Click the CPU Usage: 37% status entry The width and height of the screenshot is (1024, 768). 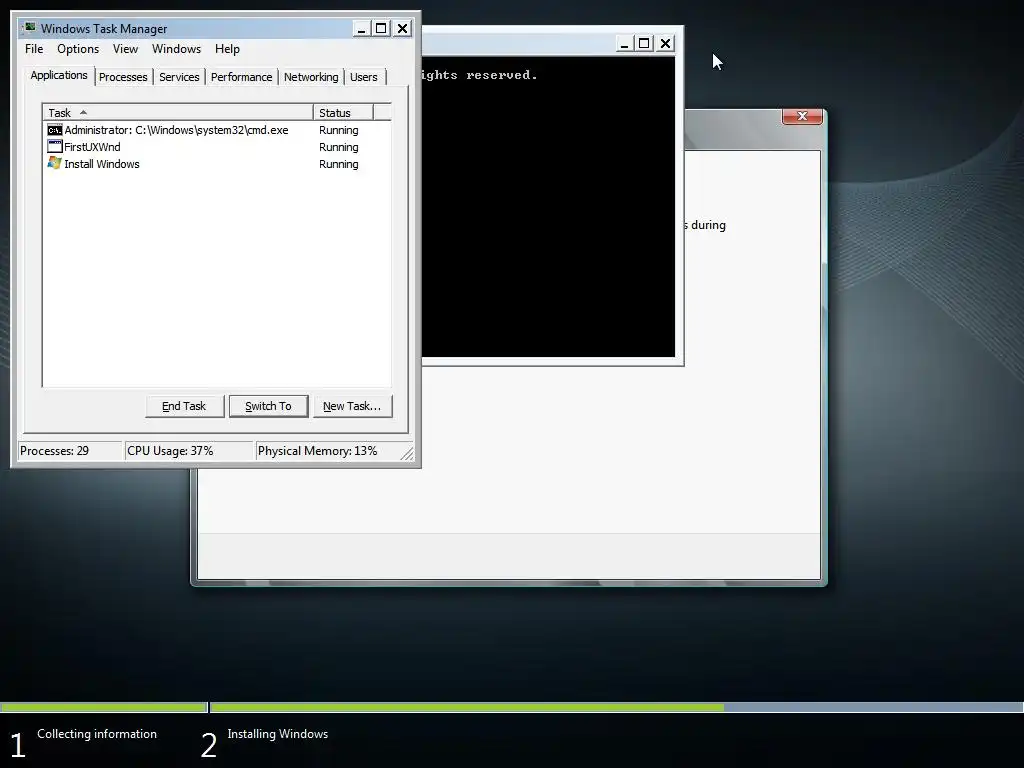pos(189,451)
